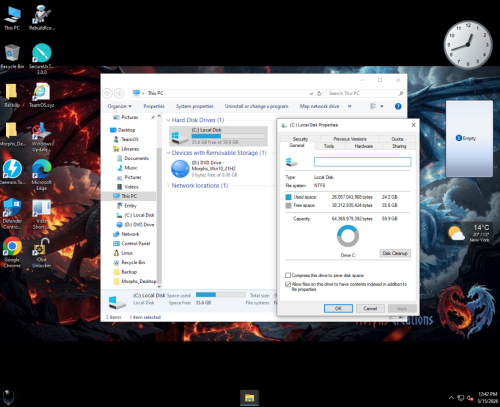This screenshot has height=407, width=500.
Task: Switch to the Sharing tab
Action: pyautogui.click(x=399, y=146)
